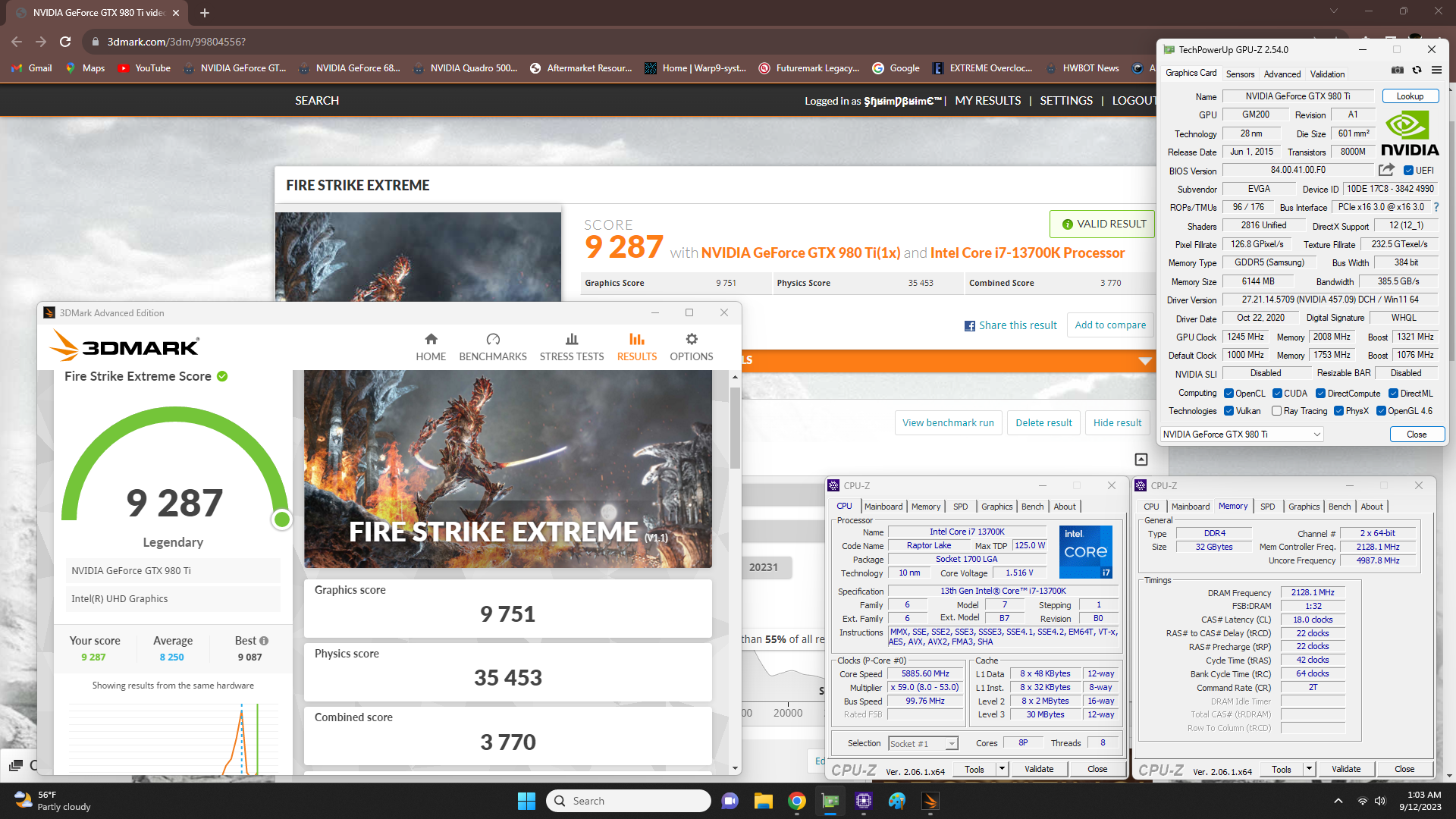Click View benchmark run button
Screen dimensions: 1456x819
tap(948, 423)
